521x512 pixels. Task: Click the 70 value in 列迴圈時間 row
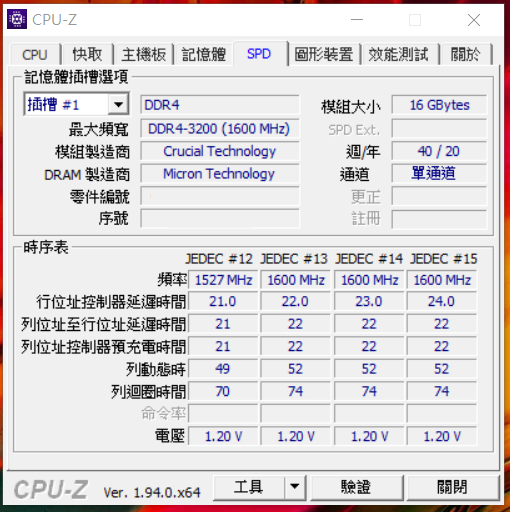click(x=223, y=391)
